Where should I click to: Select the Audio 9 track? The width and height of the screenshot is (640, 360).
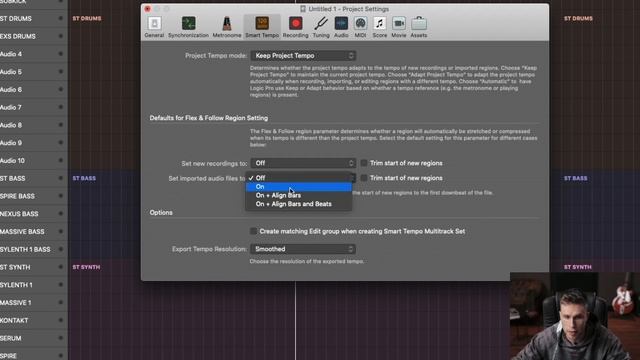[x=33, y=143]
